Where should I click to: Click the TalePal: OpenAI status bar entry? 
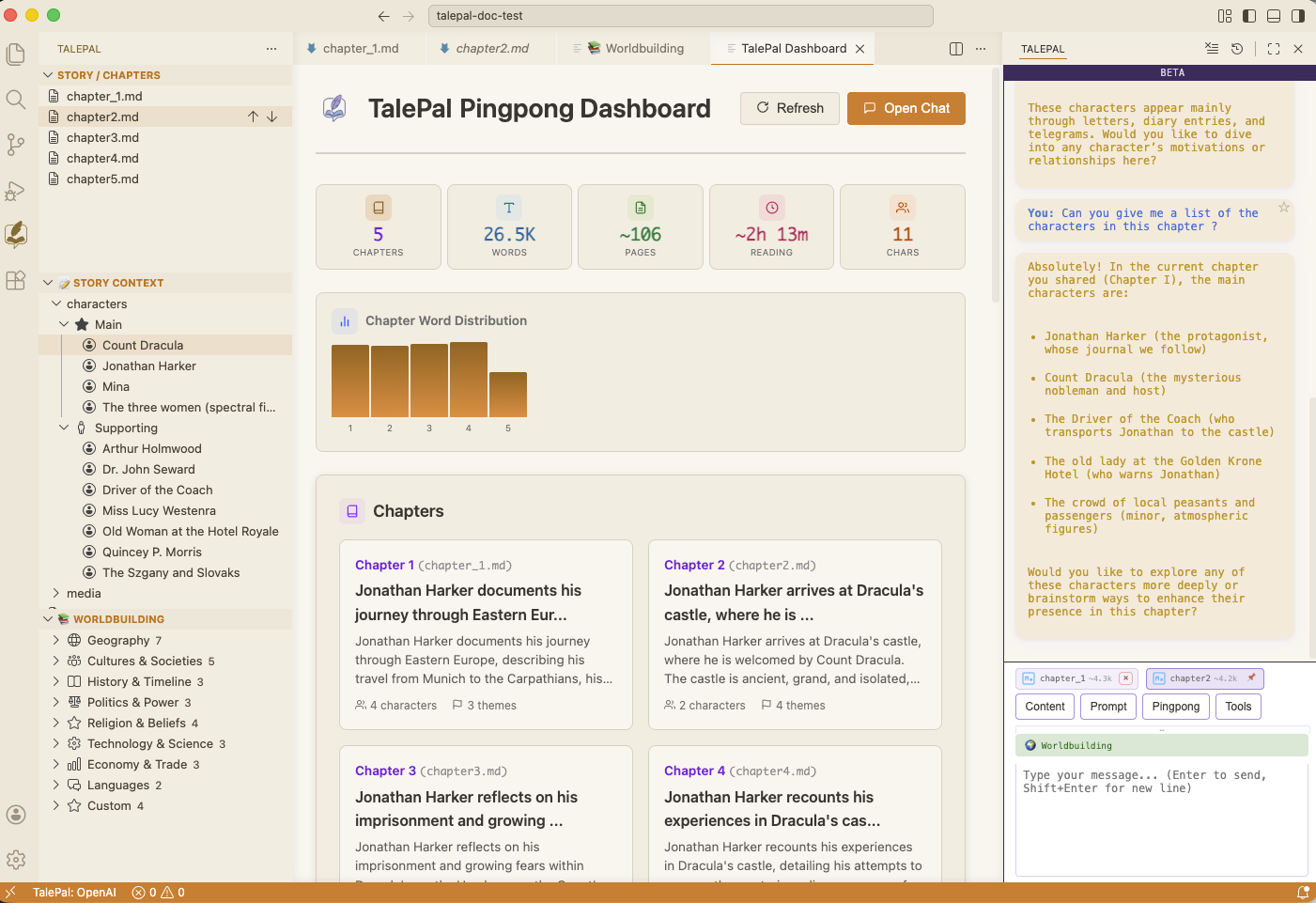click(74, 893)
